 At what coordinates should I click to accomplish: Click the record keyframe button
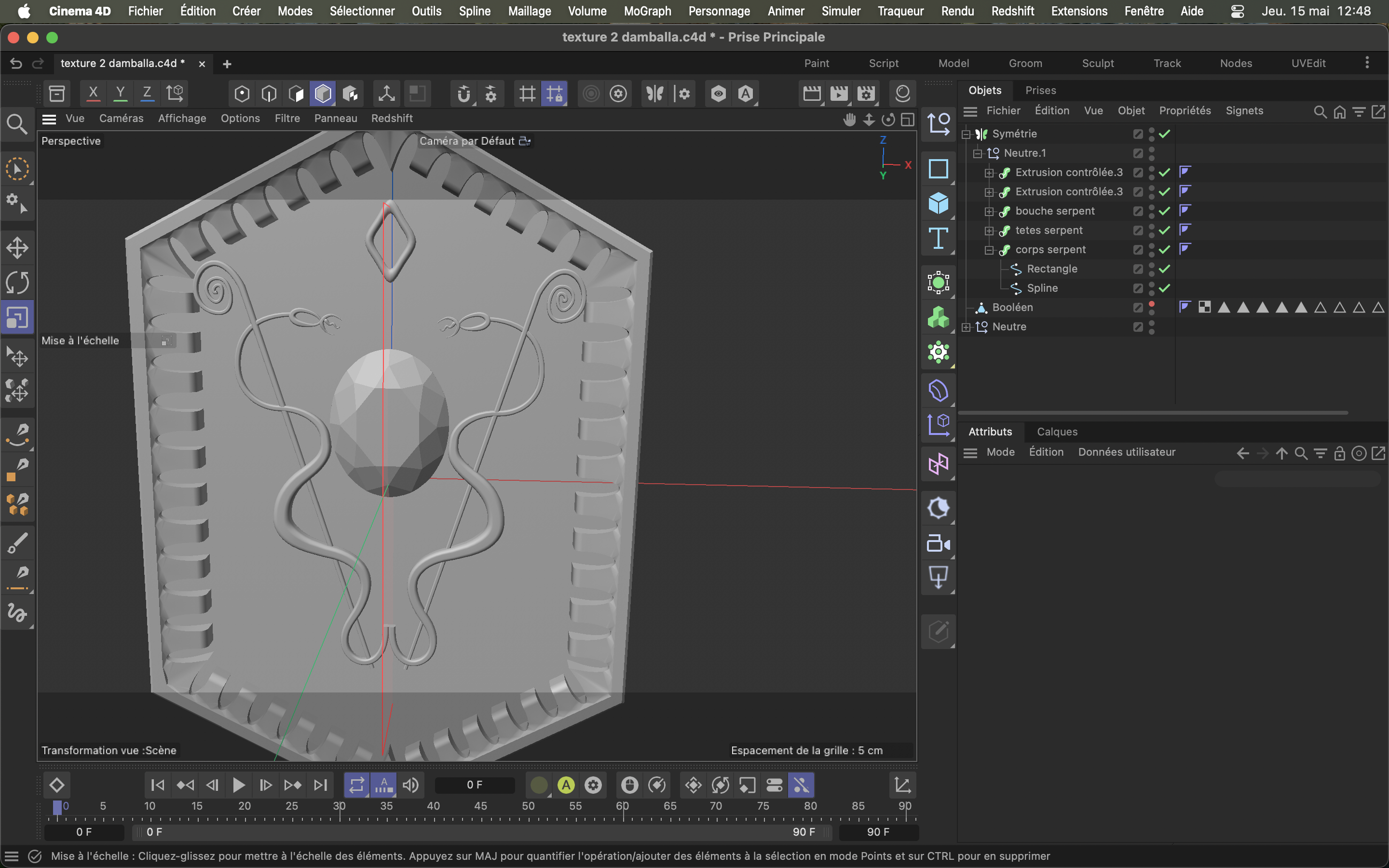pos(538,785)
